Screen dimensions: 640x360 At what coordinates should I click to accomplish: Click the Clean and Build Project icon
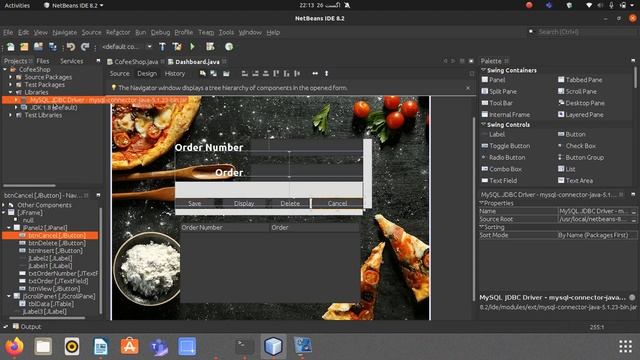coord(177,47)
